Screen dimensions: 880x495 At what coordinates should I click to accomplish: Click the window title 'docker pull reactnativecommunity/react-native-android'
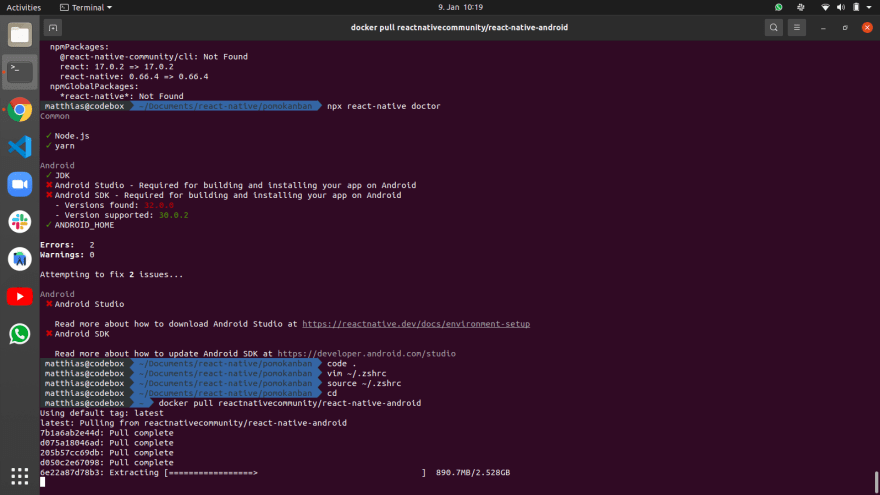pos(459,28)
